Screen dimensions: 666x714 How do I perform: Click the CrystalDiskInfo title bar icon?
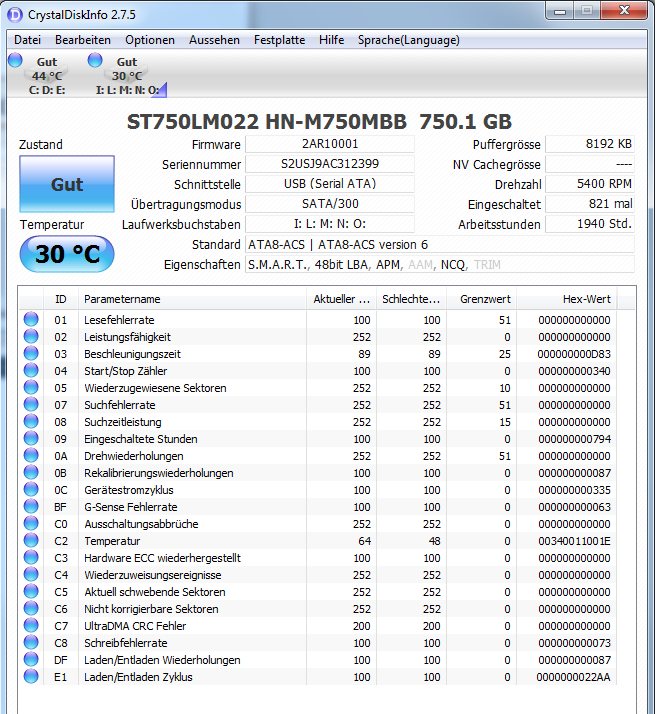click(15, 15)
